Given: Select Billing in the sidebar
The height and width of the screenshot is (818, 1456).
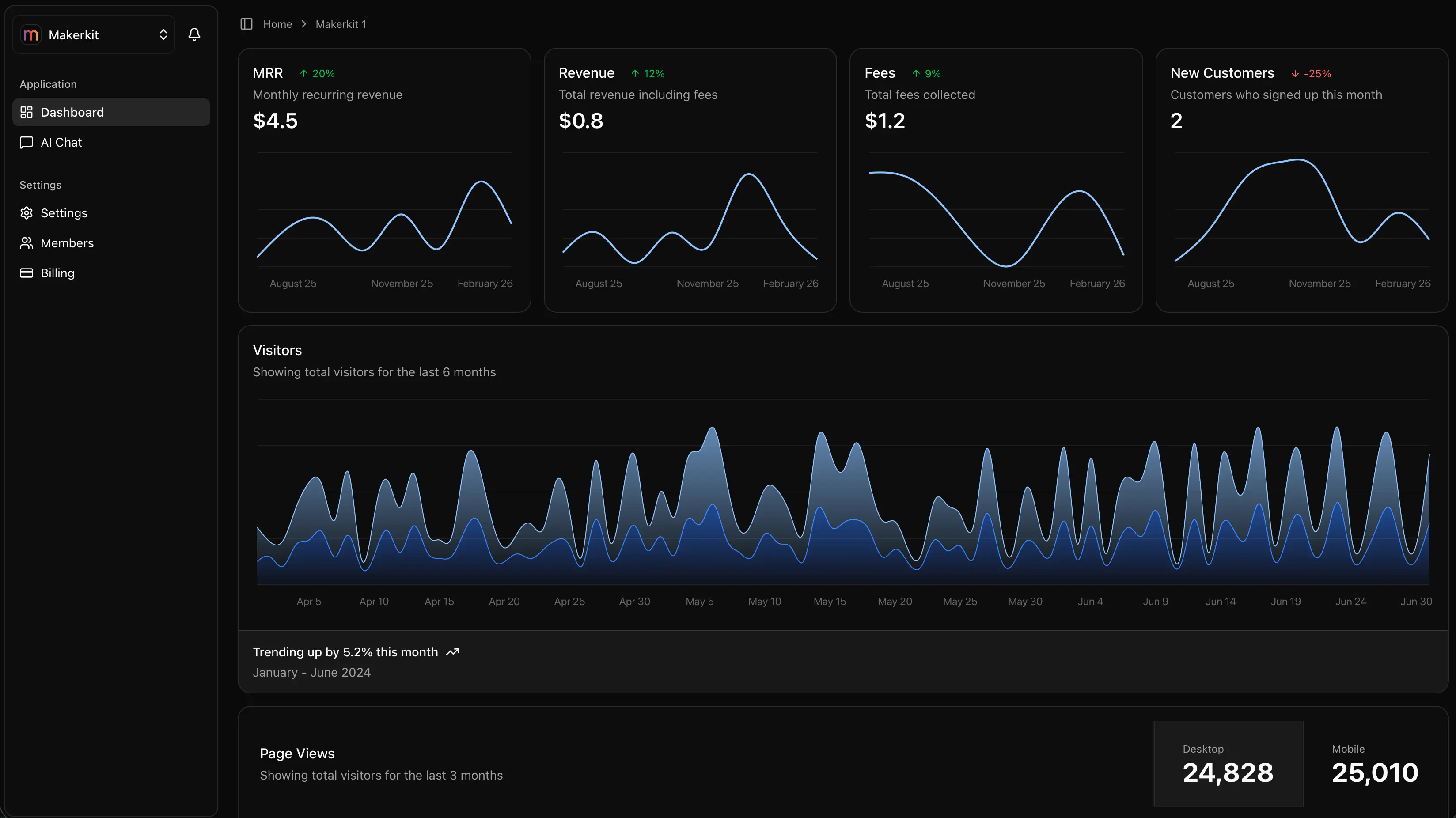Looking at the screenshot, I should pyautogui.click(x=57, y=273).
